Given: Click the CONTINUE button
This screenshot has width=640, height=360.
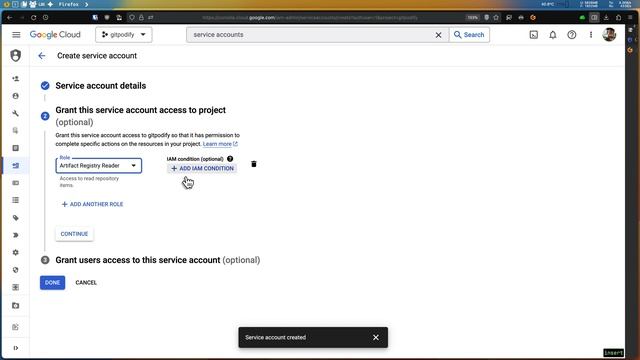Looking at the screenshot, I should (74, 234).
